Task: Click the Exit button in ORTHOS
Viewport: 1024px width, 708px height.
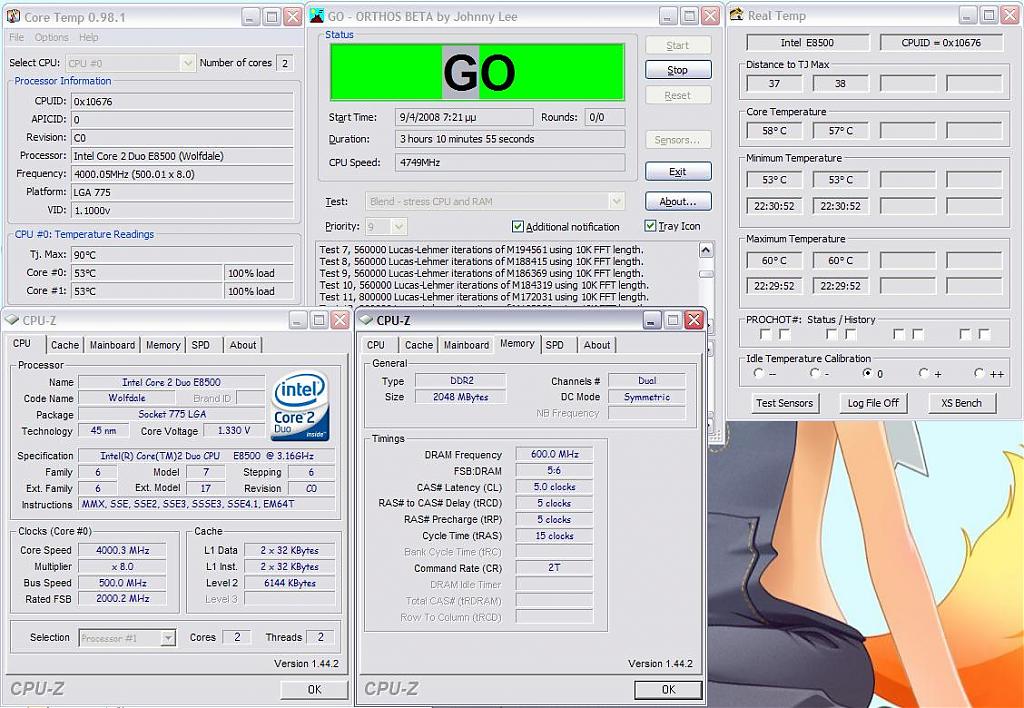Action: pyautogui.click(x=678, y=172)
